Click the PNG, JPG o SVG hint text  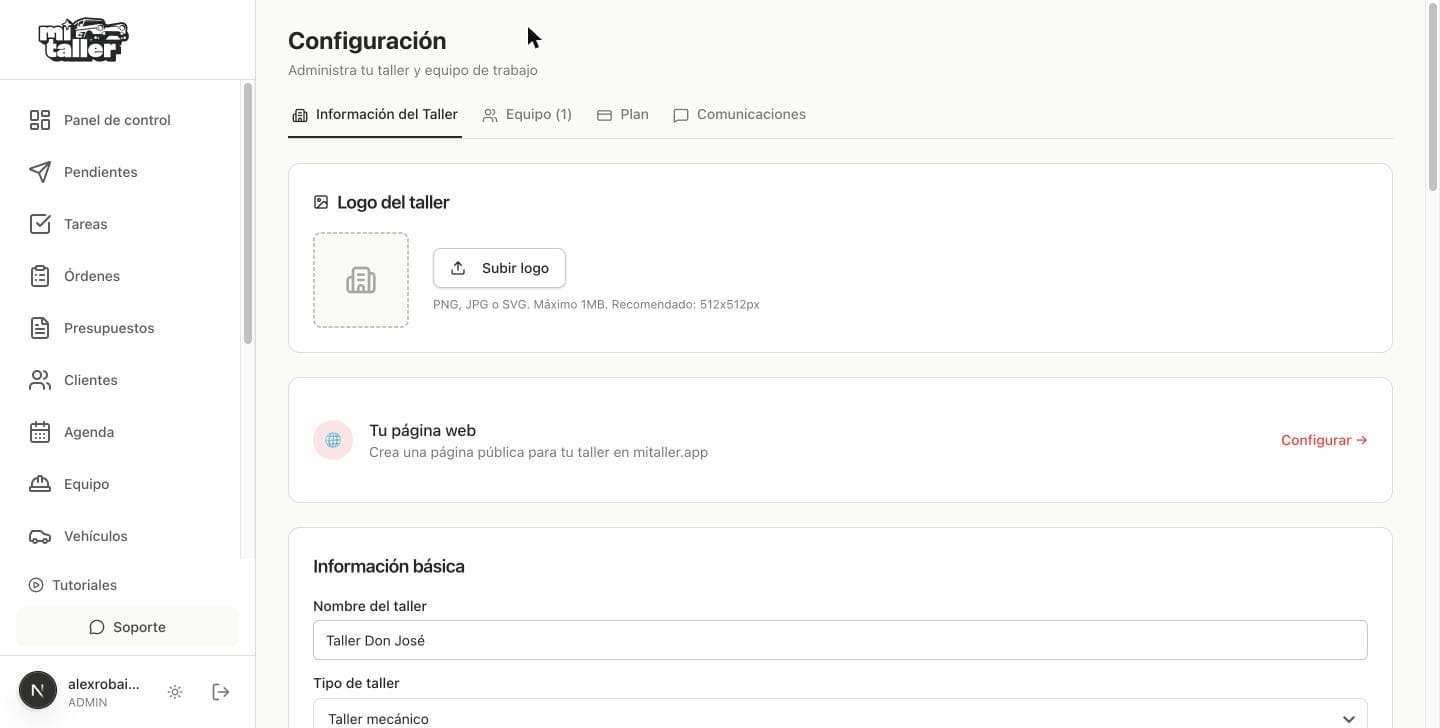tap(596, 304)
